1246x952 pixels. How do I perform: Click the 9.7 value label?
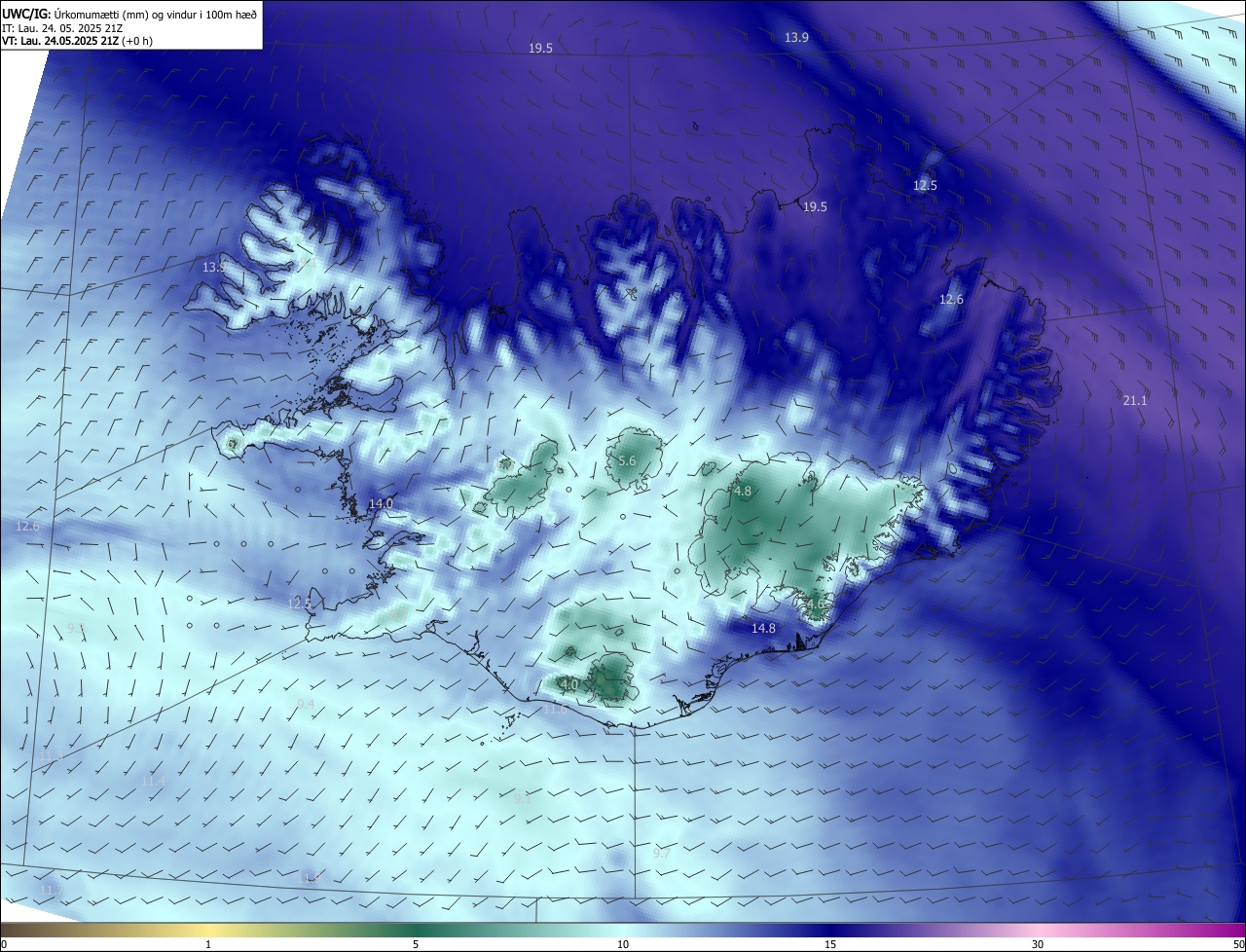coord(661,853)
